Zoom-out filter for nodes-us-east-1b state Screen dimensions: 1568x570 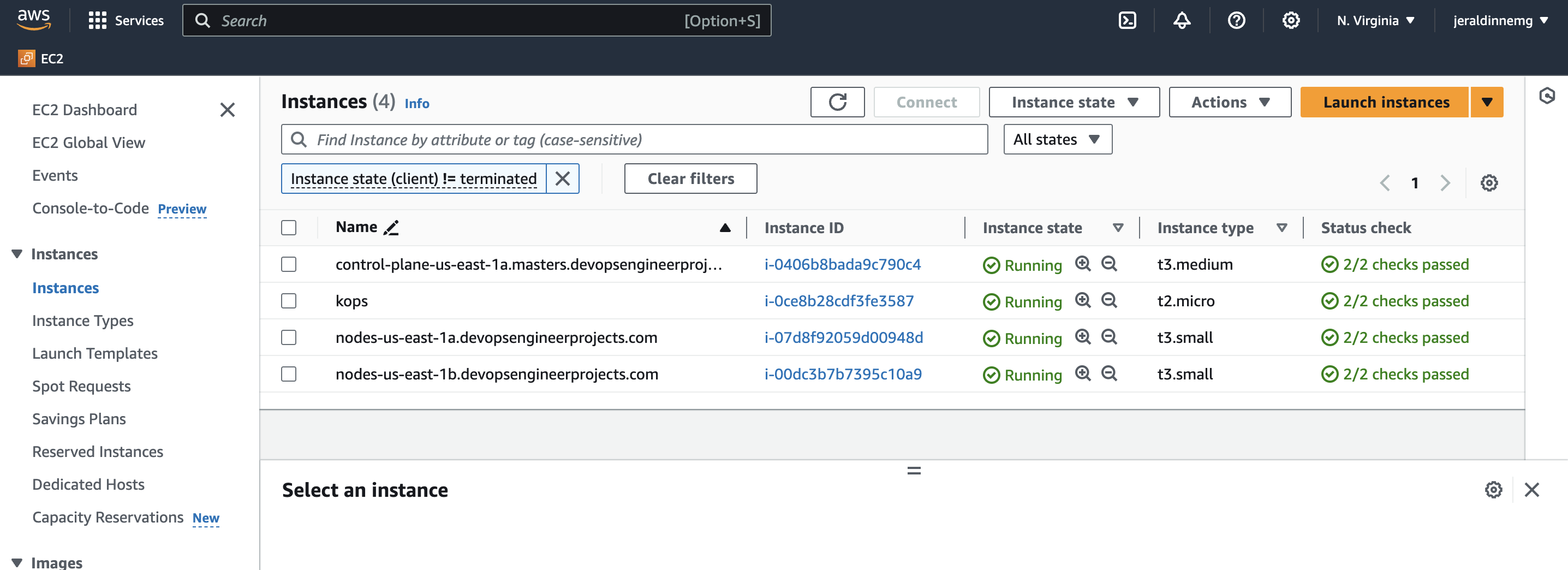(x=1109, y=373)
